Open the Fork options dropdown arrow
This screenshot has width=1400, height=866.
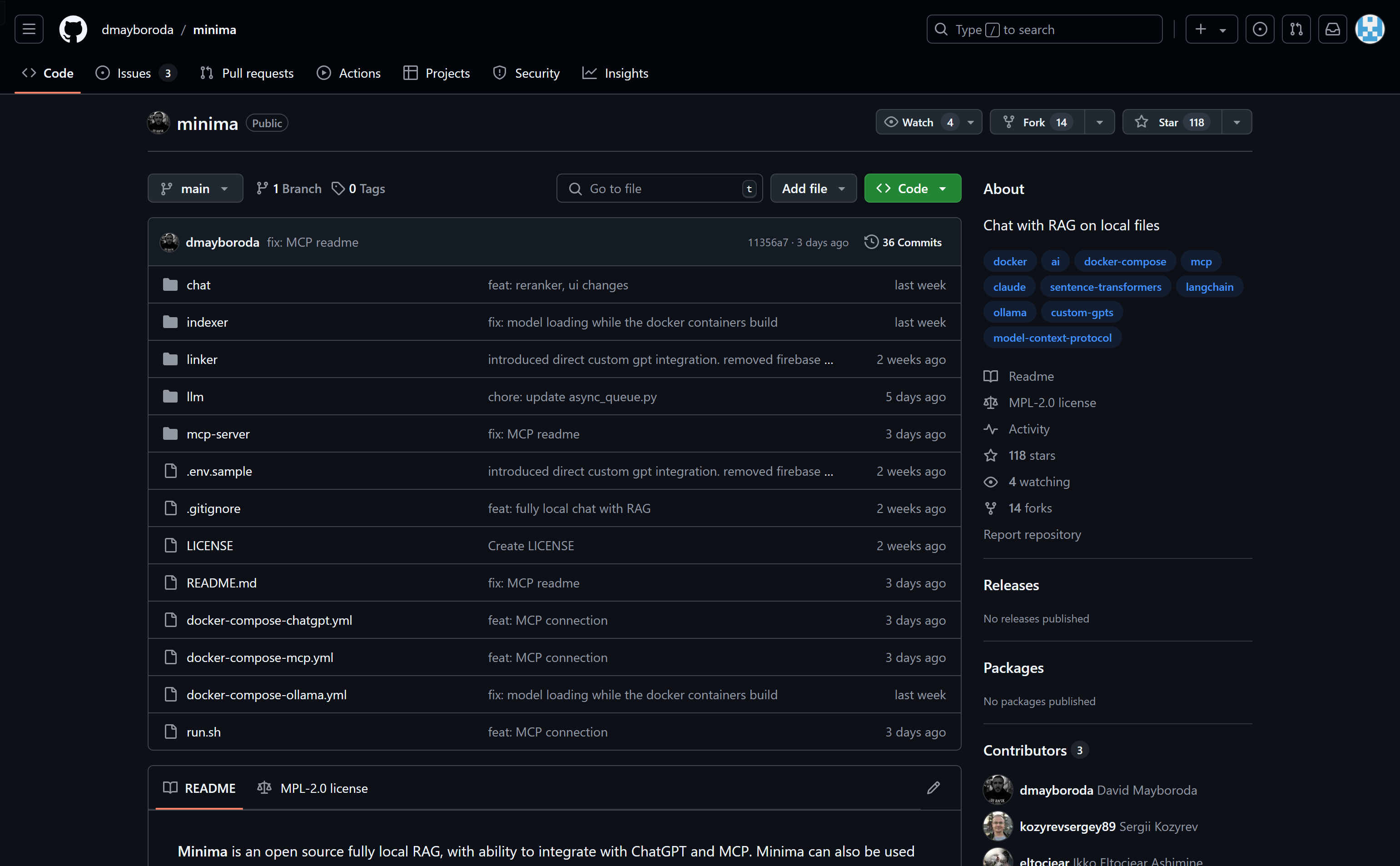[x=1099, y=123]
